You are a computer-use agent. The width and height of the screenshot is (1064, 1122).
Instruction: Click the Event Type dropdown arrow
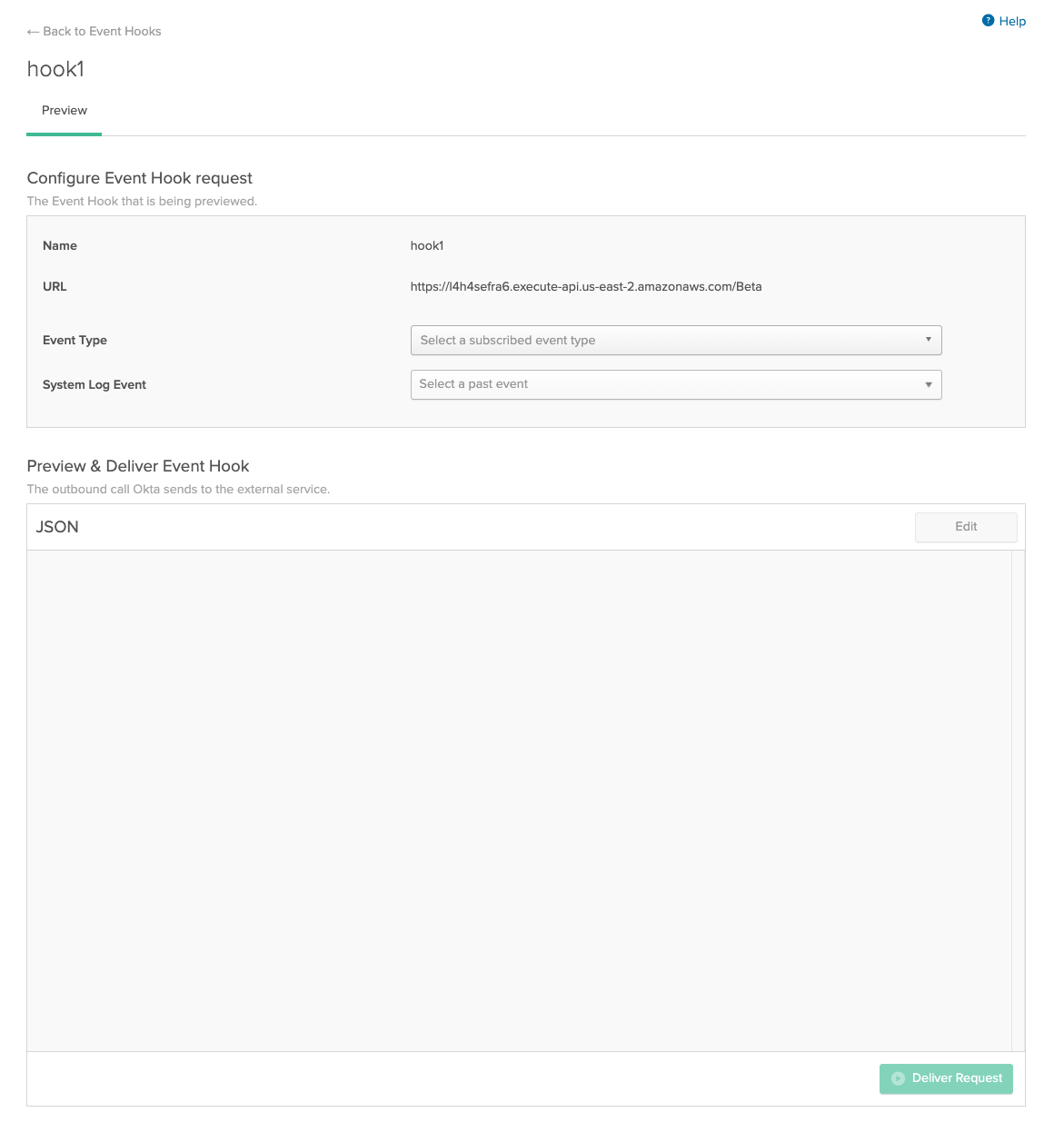point(928,340)
